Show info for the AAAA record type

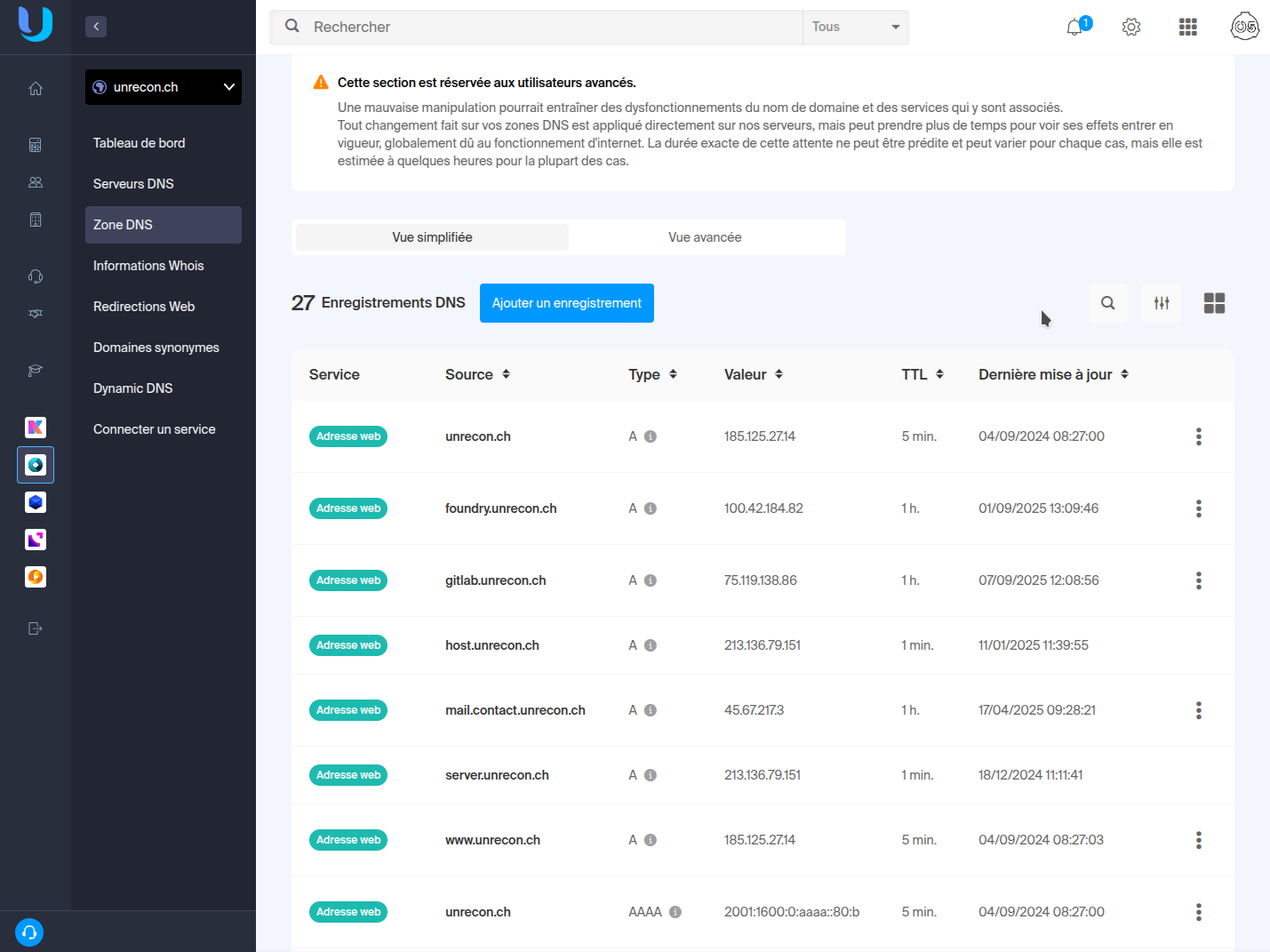point(675,912)
